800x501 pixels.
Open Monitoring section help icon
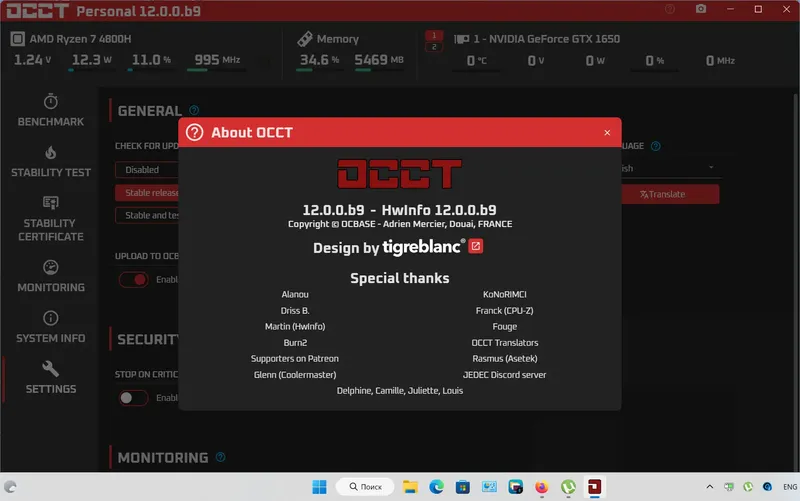click(220, 457)
